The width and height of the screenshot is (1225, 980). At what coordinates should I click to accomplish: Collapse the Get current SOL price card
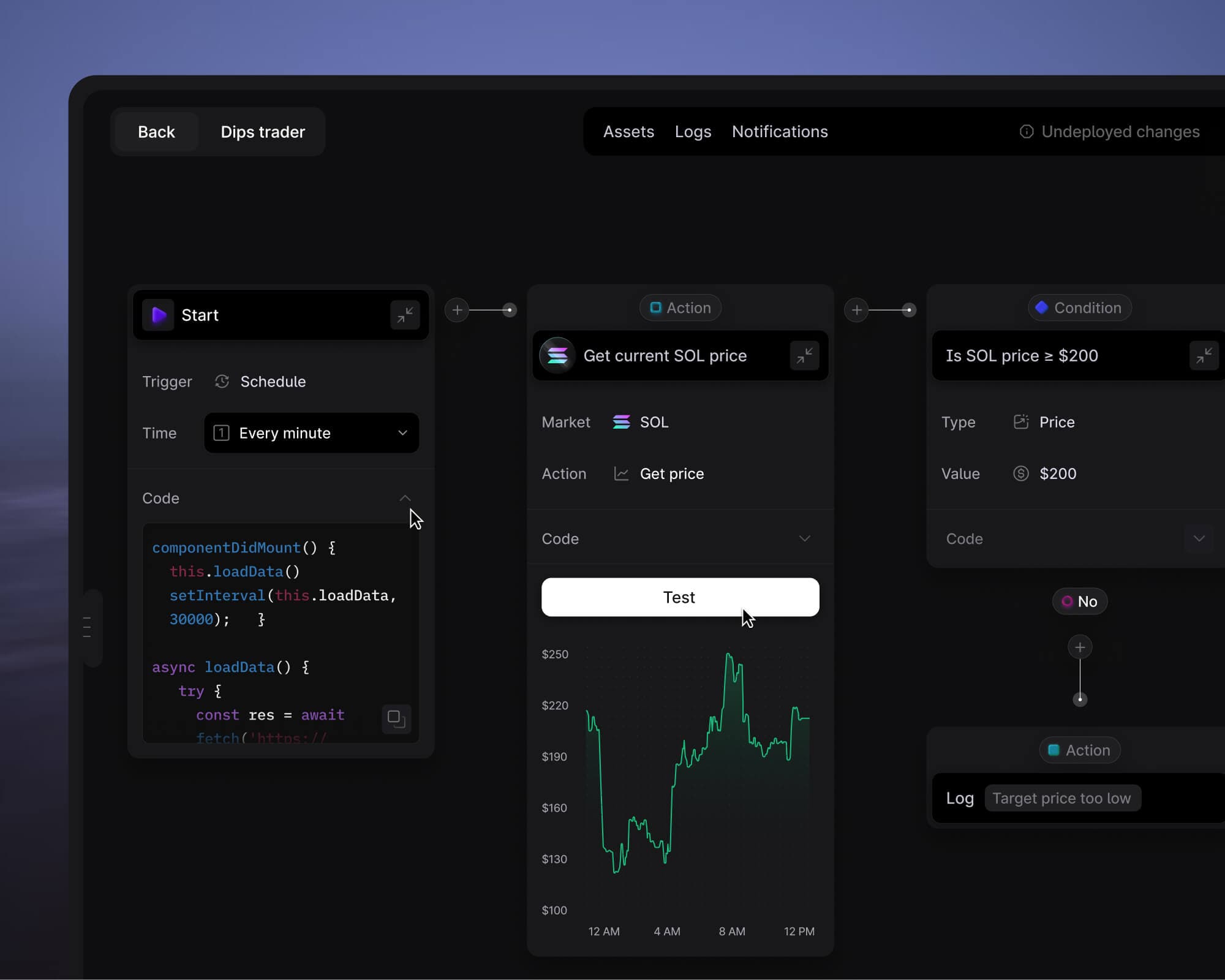pyautogui.click(x=804, y=355)
